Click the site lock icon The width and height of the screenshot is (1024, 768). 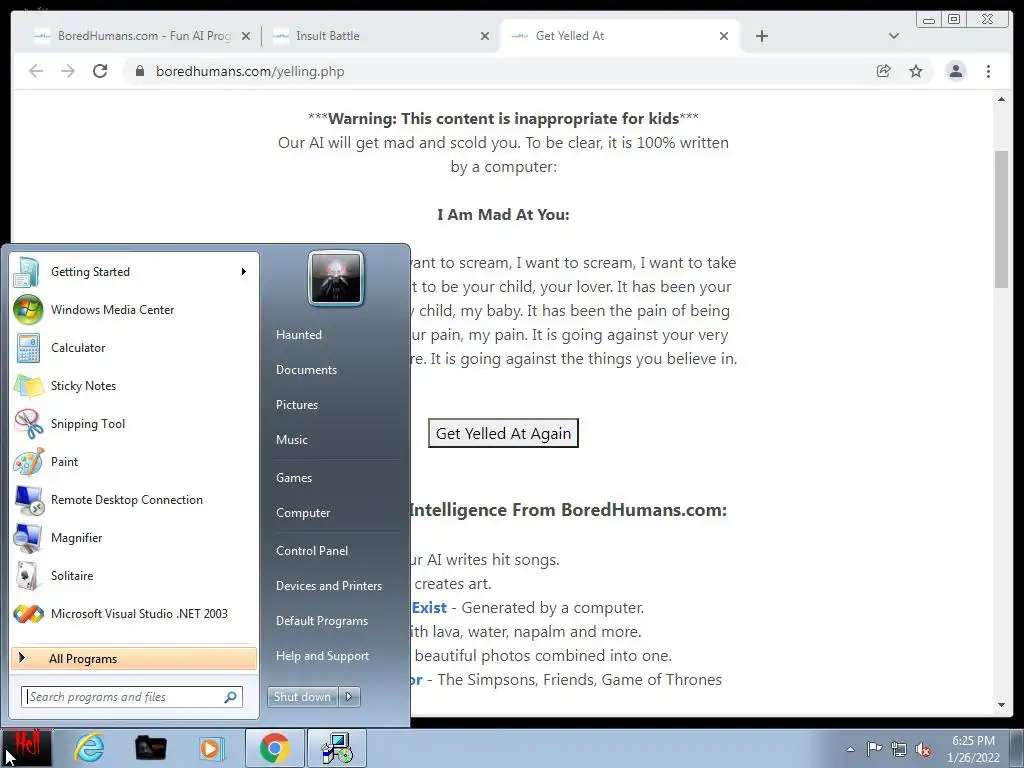139,71
